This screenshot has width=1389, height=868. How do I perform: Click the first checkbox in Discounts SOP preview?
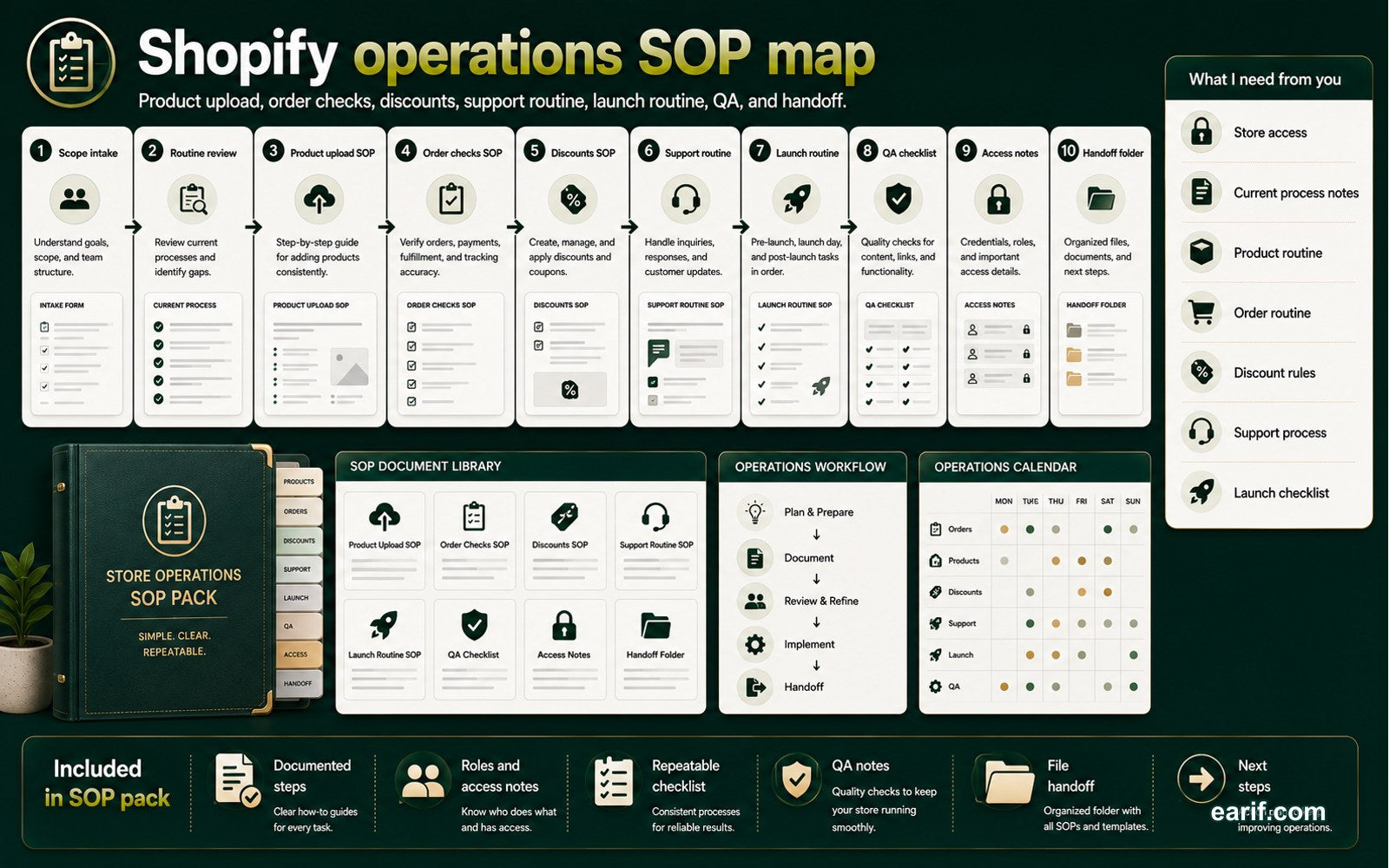[x=538, y=327]
